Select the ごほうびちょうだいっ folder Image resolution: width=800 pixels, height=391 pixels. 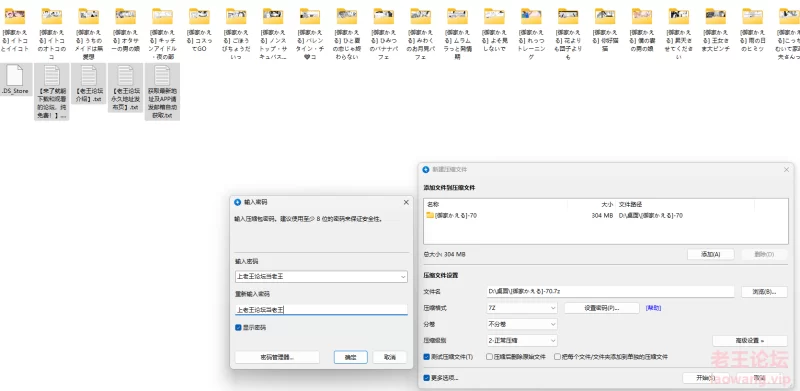click(236, 33)
